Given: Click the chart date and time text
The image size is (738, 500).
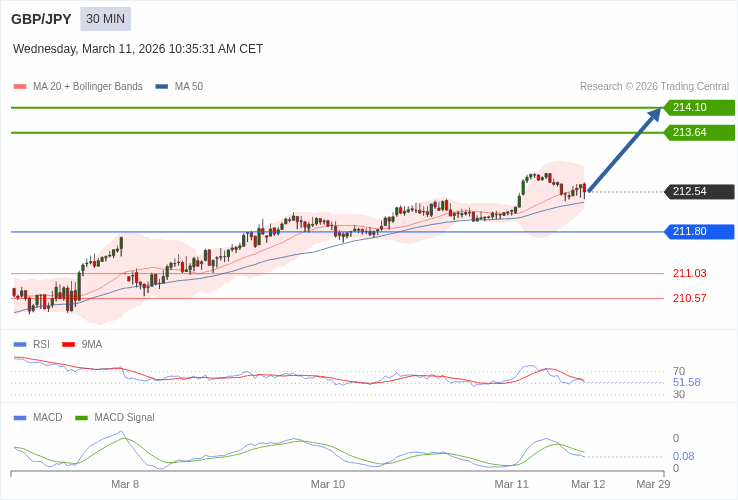Looking at the screenshot, I should [138, 49].
